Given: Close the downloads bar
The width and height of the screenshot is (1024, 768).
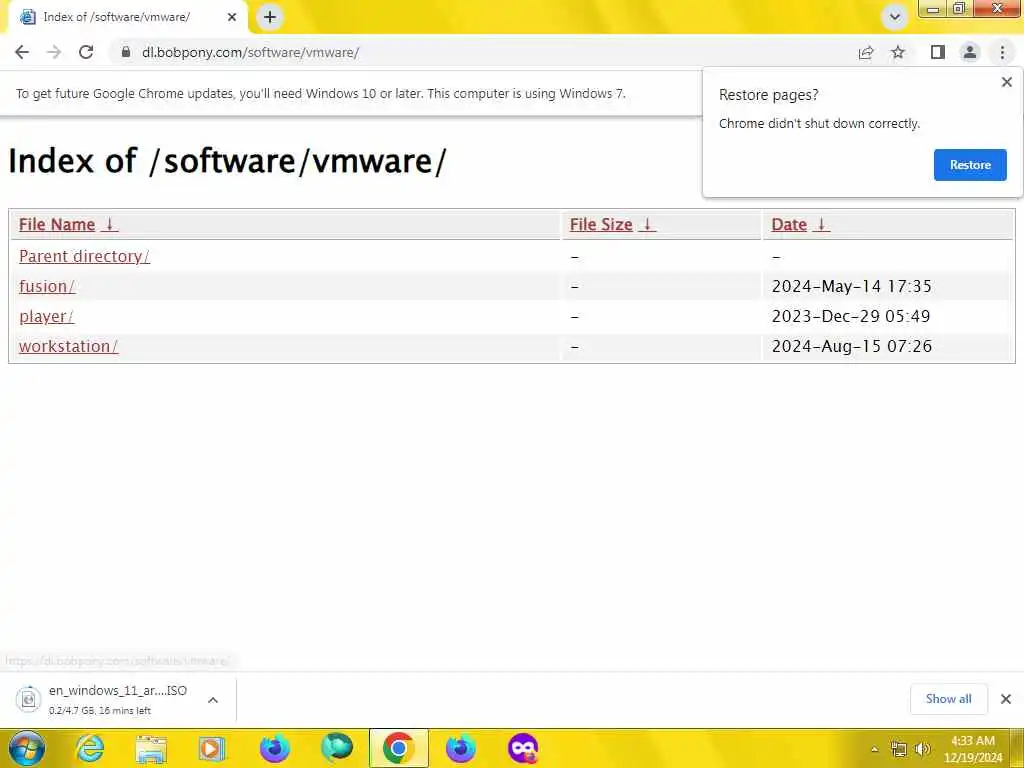Looking at the screenshot, I should pos(1006,699).
